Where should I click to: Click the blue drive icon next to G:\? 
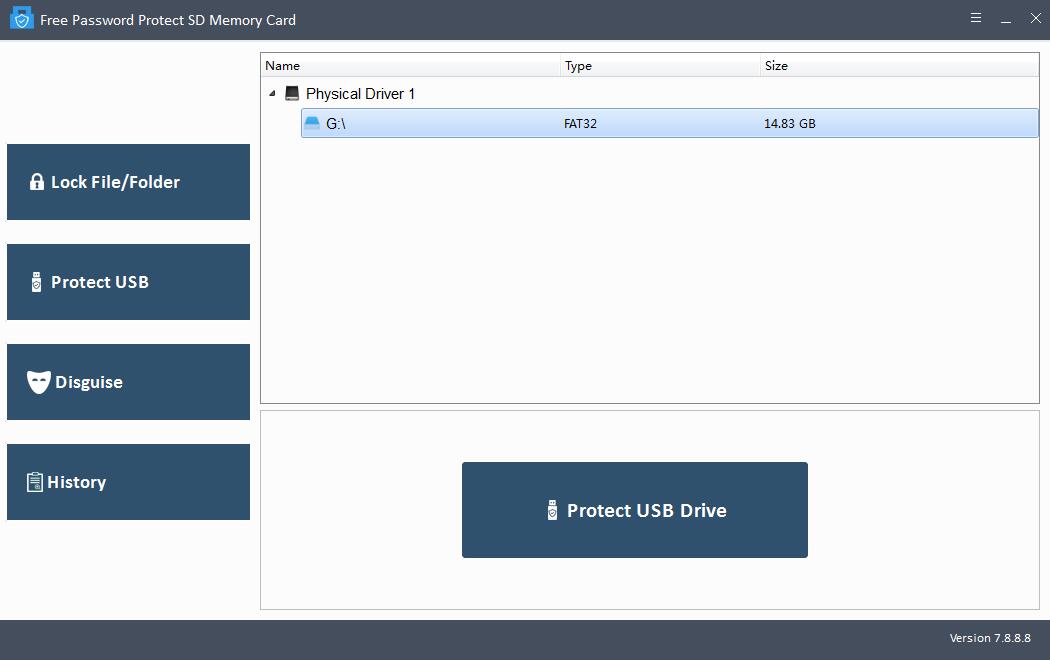312,123
